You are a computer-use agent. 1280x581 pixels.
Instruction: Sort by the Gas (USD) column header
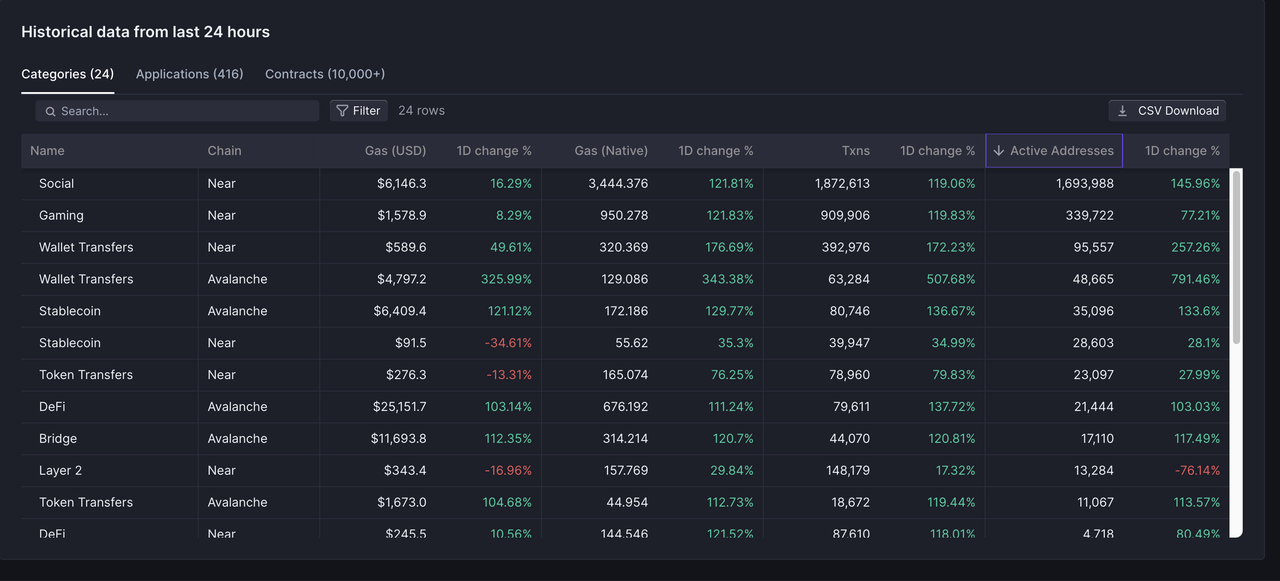(395, 151)
